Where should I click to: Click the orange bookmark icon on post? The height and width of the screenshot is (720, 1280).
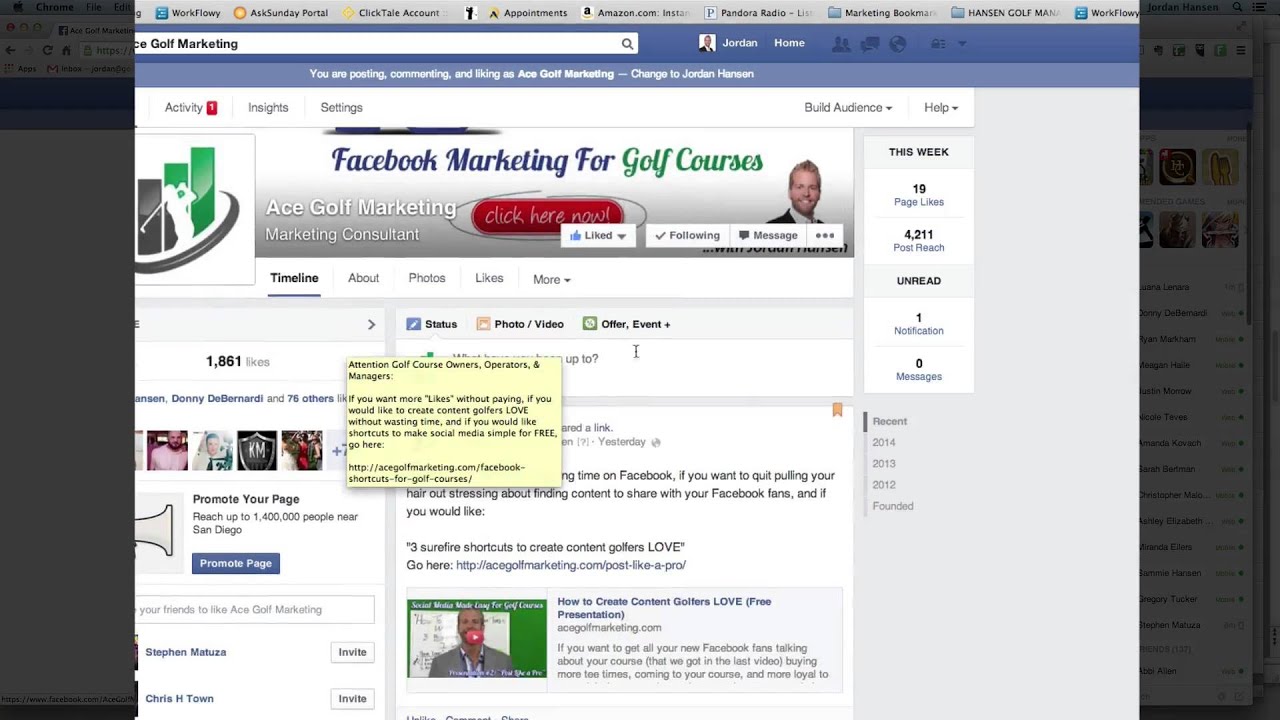pos(837,410)
